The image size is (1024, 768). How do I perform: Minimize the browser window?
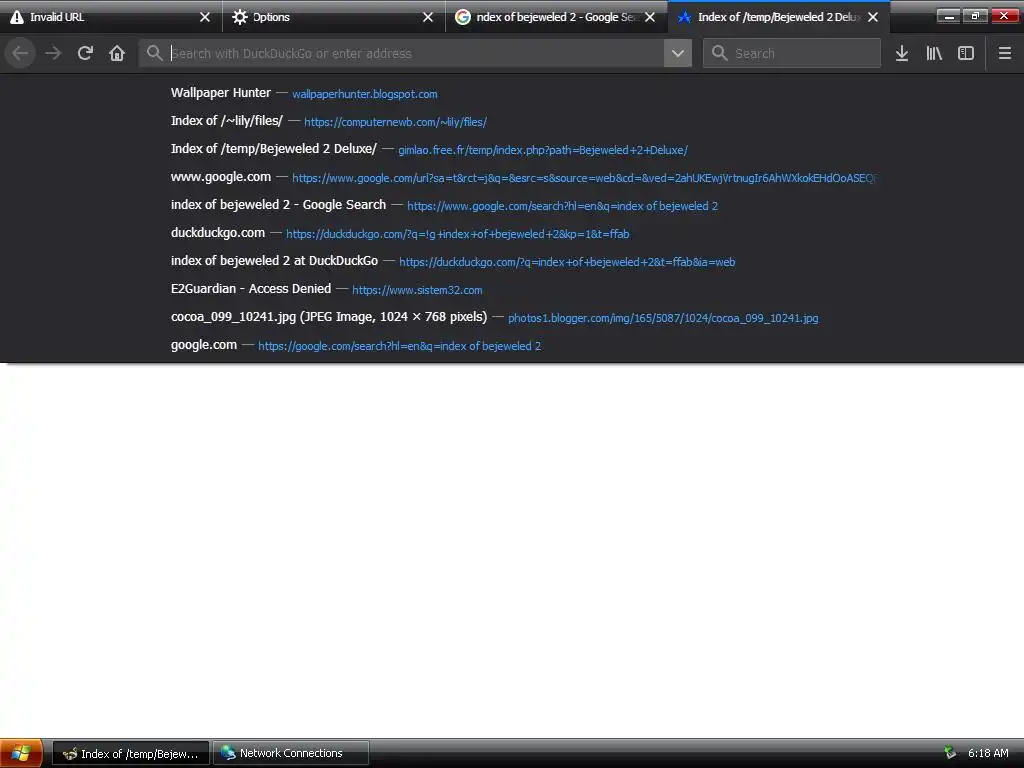[x=948, y=16]
